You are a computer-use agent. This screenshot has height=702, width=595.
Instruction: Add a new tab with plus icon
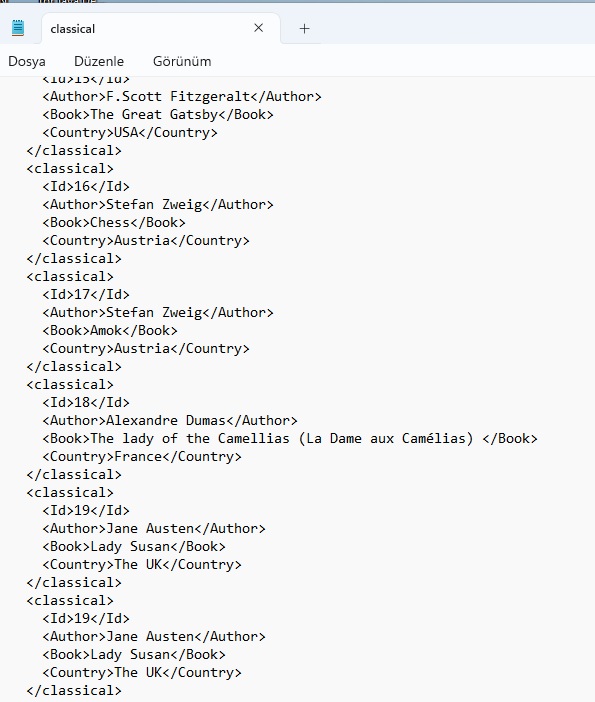[304, 29]
